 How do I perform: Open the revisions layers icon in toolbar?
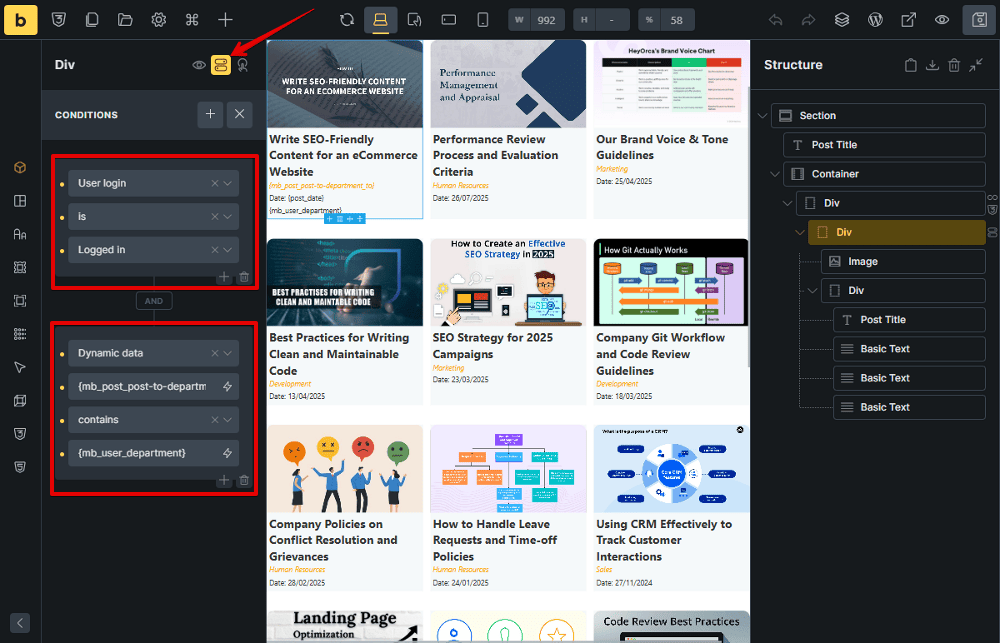click(x=842, y=20)
